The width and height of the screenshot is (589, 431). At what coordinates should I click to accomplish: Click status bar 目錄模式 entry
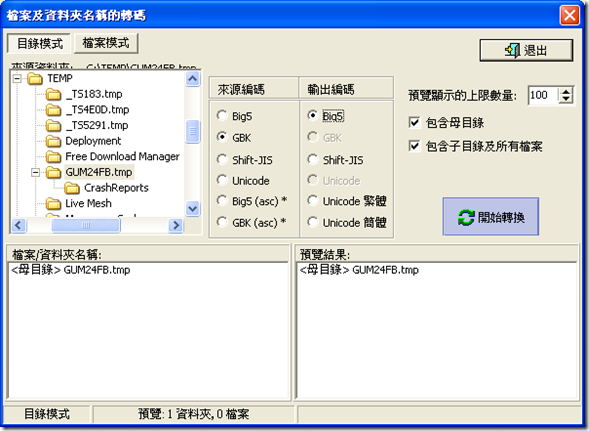pos(47,414)
